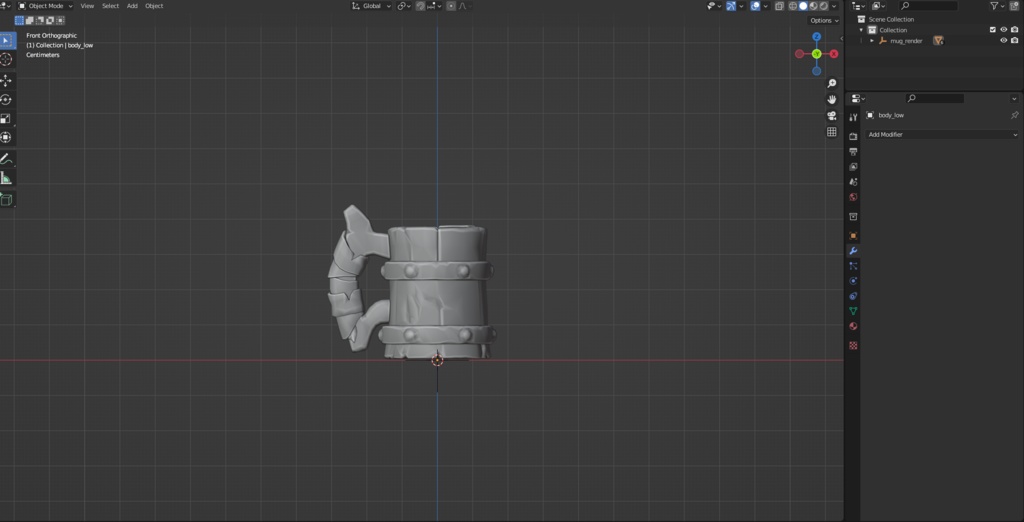
Task: Click the hand pan-view icon
Action: 831,99
